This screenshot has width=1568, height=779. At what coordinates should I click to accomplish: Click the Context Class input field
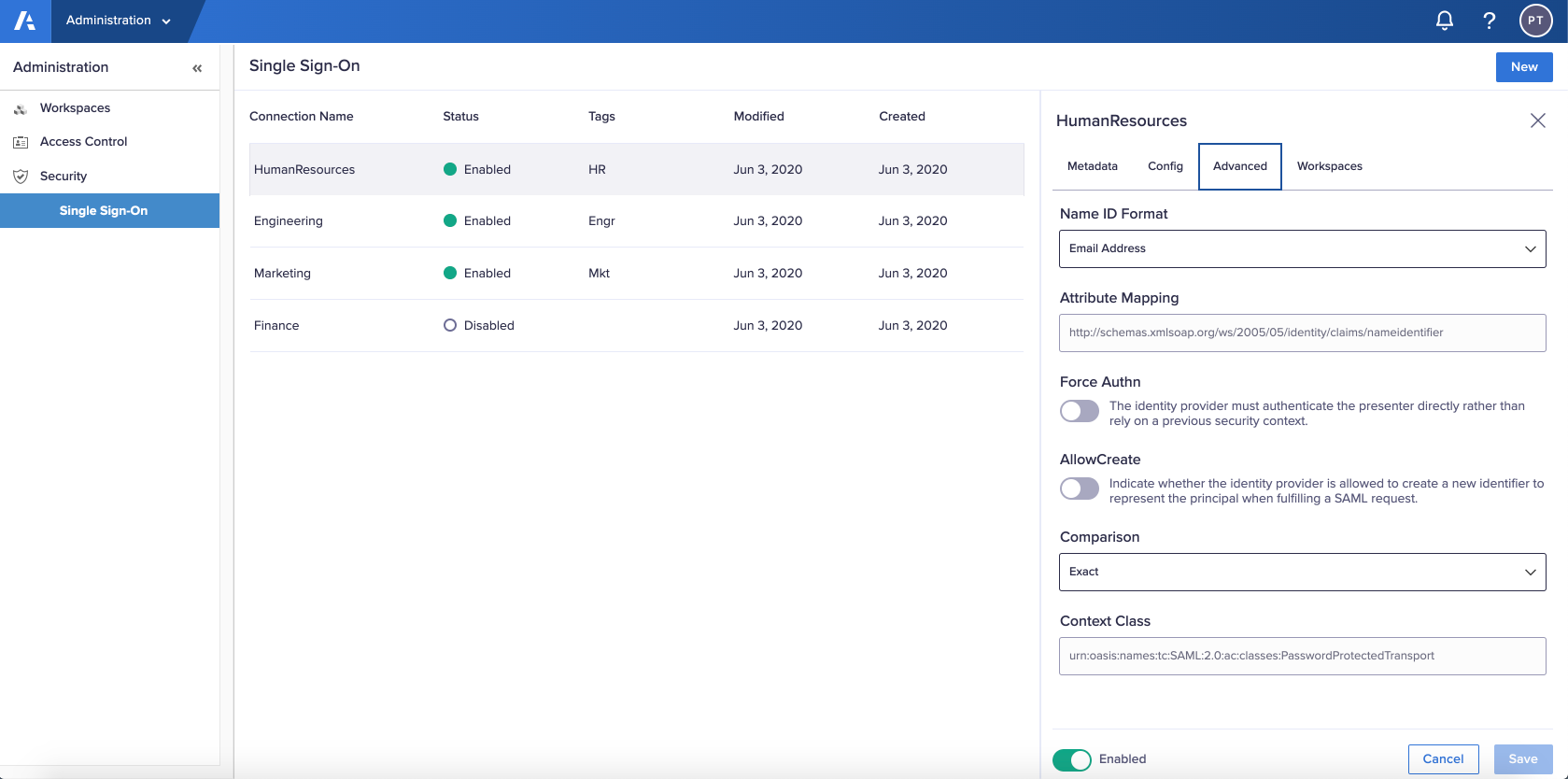[x=1303, y=656]
